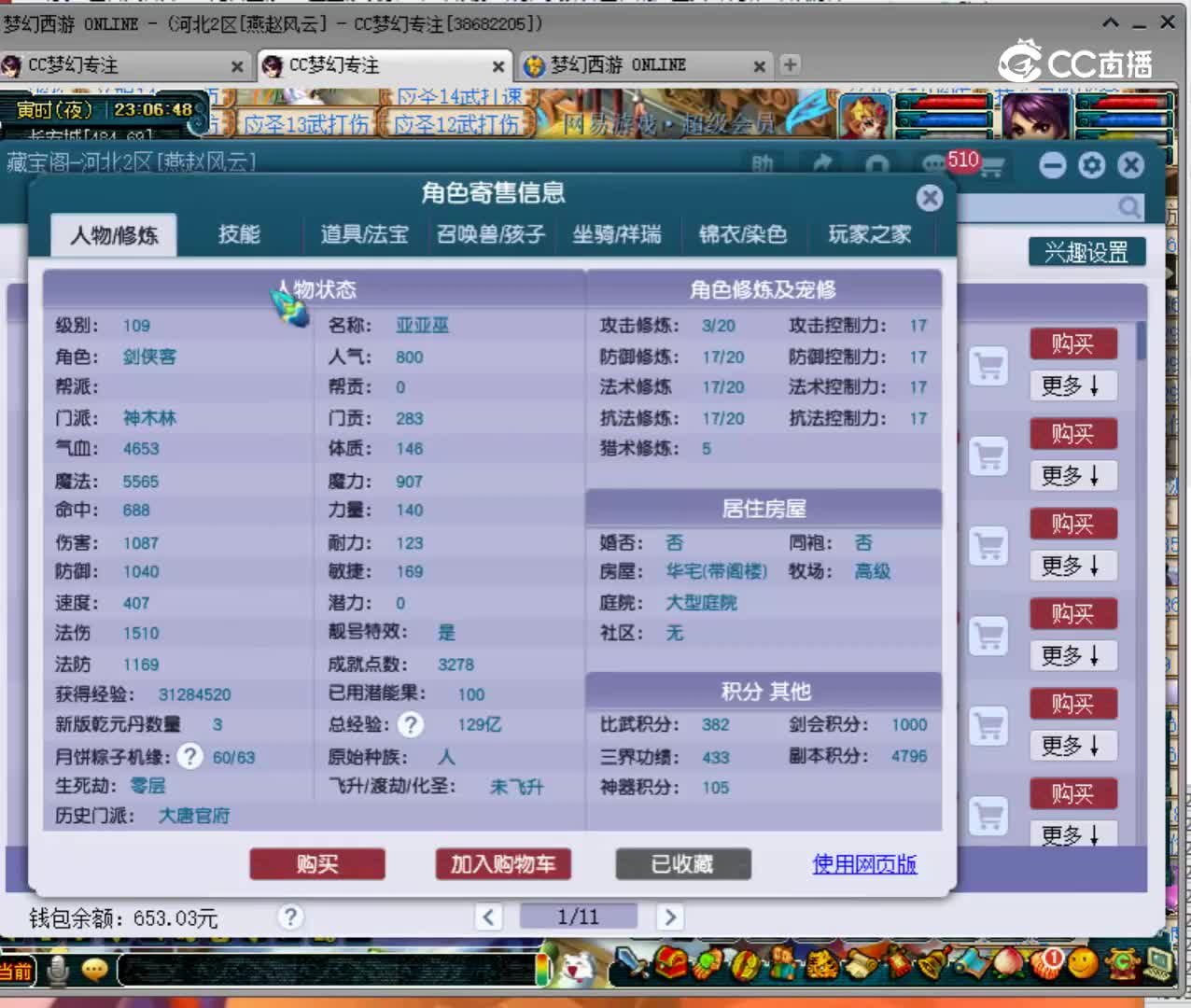Click the 应圣12武打伤 banner label
Image resolution: width=1191 pixels, height=1008 pixels.
[x=456, y=123]
